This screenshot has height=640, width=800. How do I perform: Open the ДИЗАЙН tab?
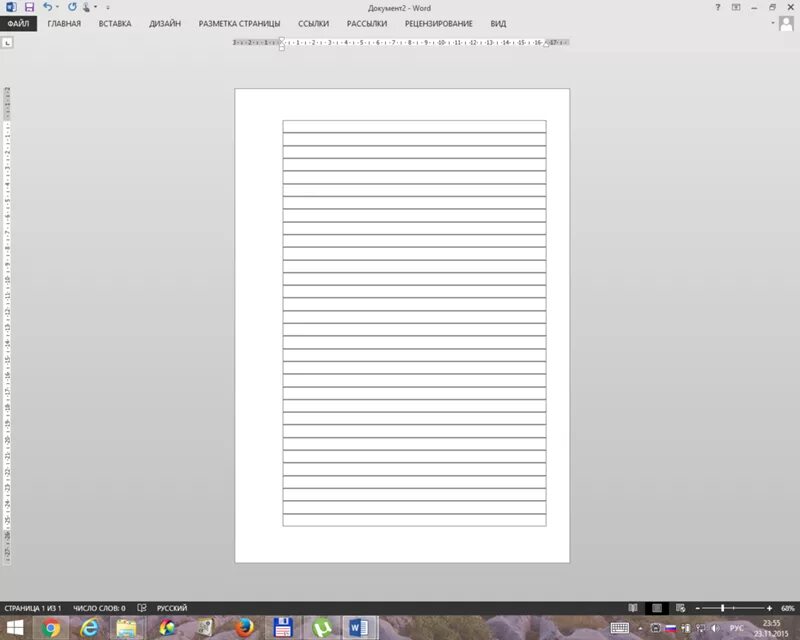pyautogui.click(x=165, y=23)
